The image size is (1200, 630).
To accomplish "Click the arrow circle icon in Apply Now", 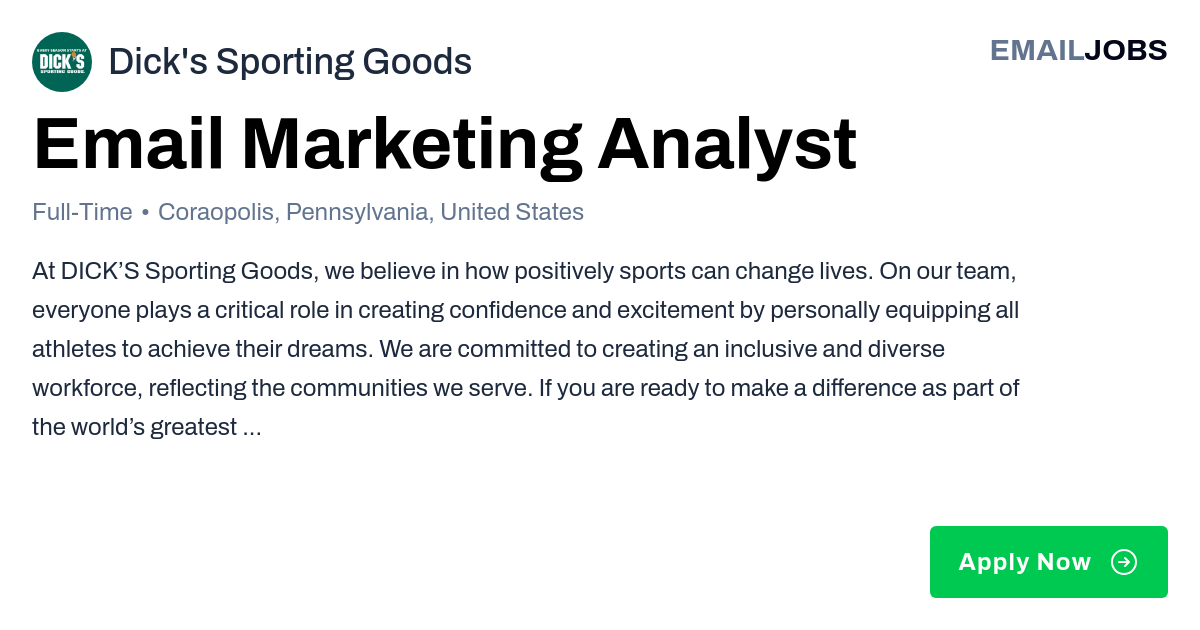I will click(x=1124, y=562).
